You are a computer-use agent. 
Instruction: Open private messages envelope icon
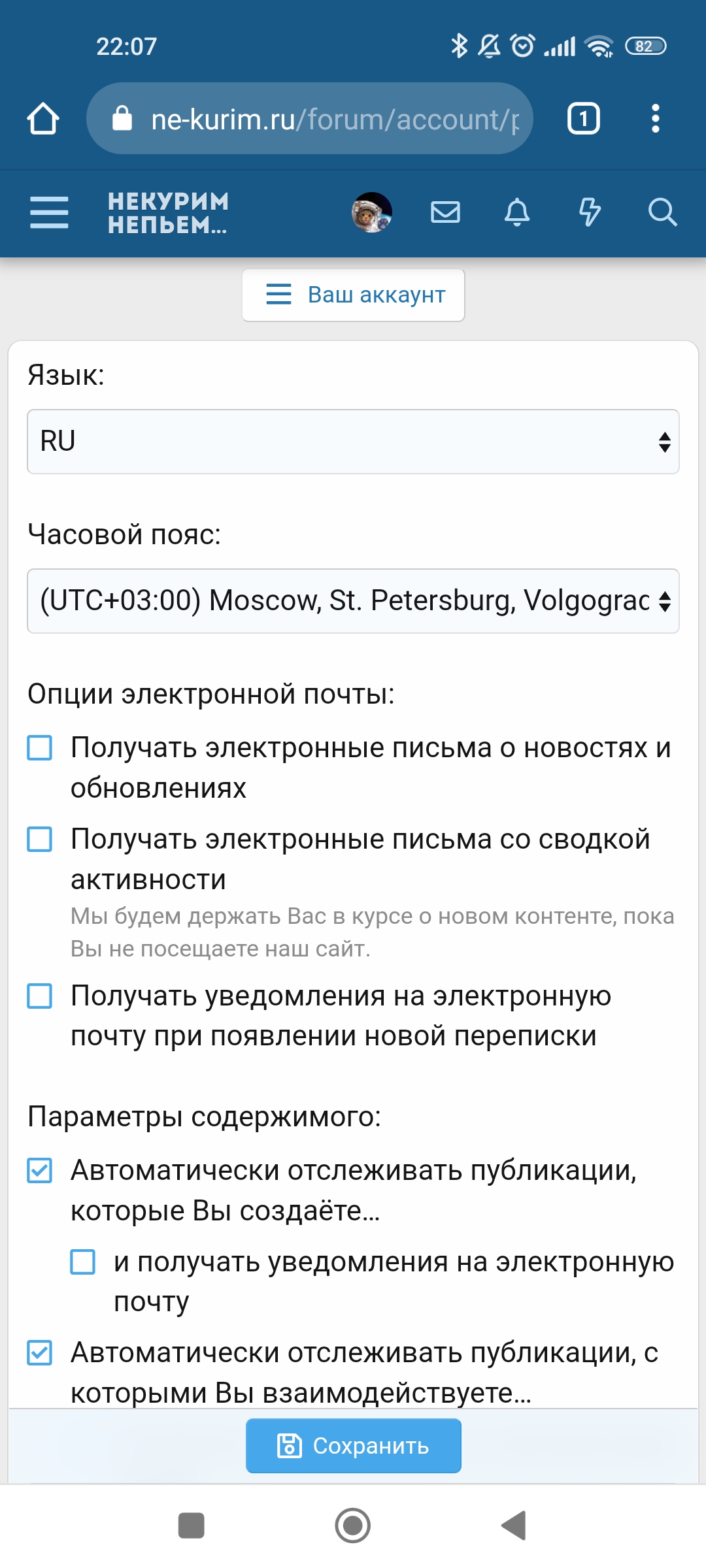click(445, 212)
